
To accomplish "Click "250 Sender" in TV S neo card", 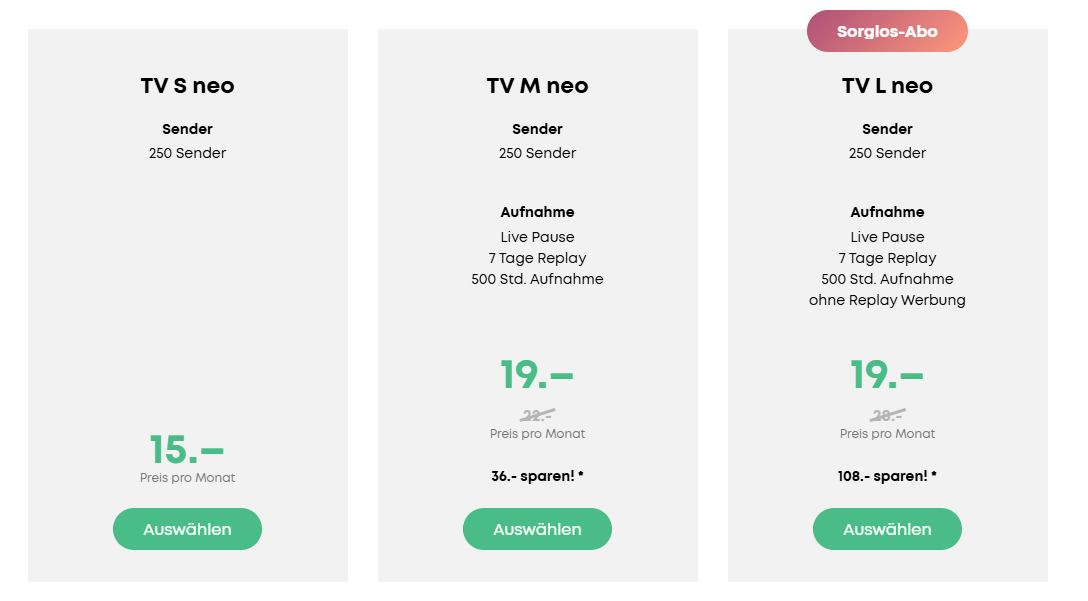I will tap(187, 153).
